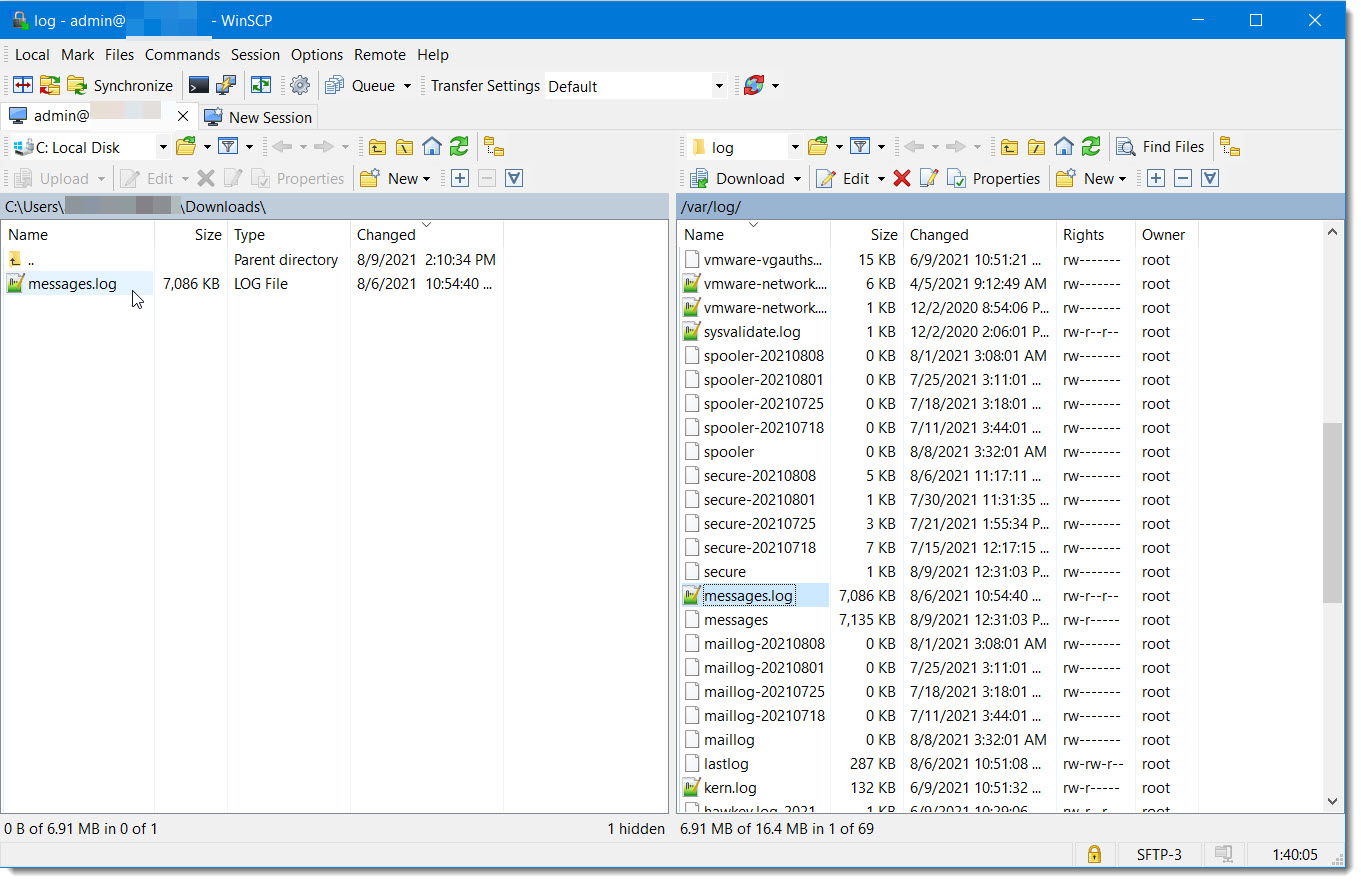Go to parent directory in remote panel

(1009, 146)
